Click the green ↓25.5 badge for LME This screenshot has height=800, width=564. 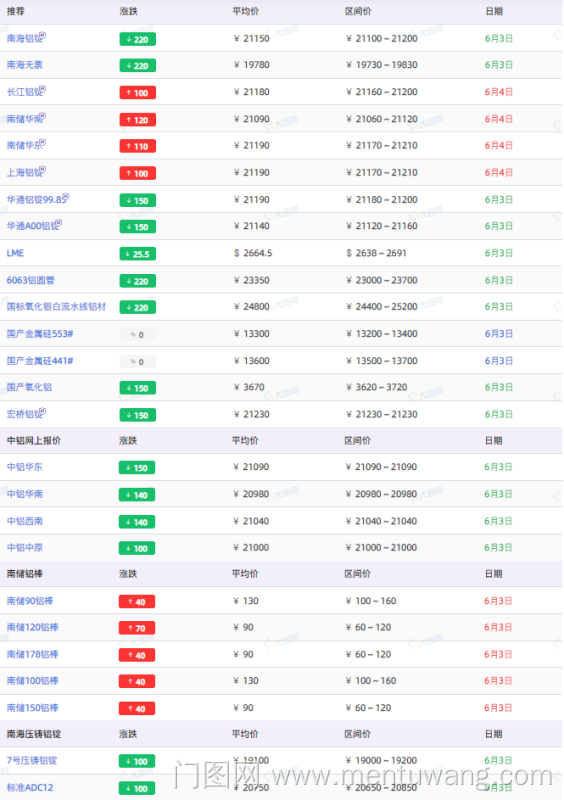pyautogui.click(x=138, y=254)
